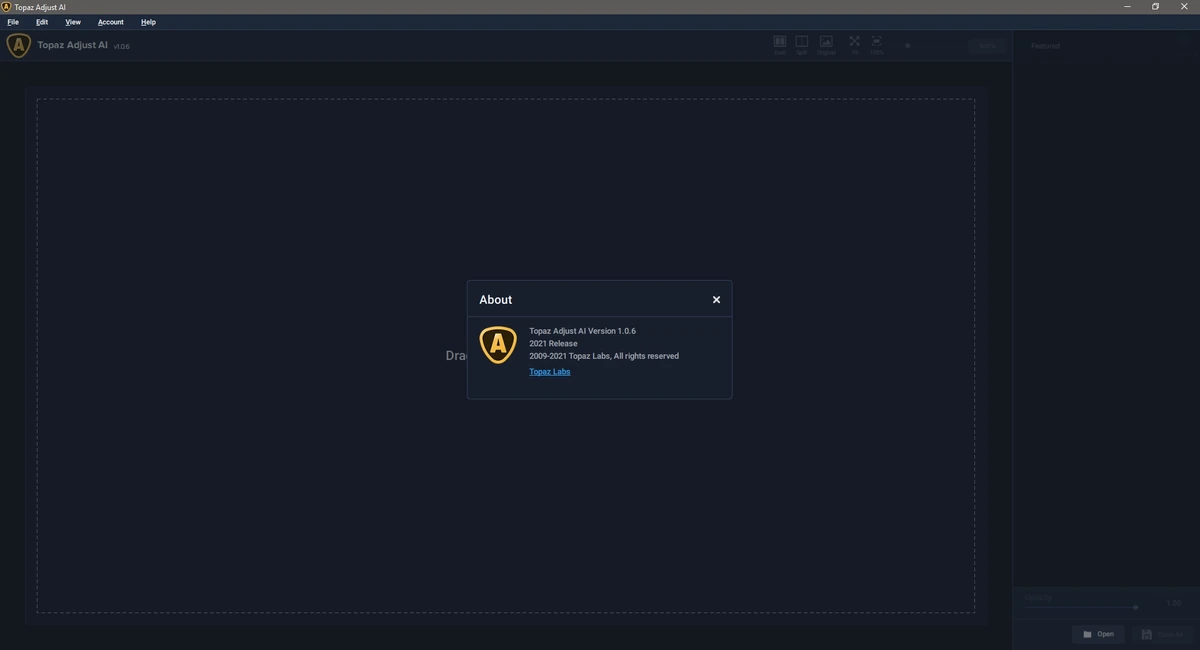Click the Save As button
This screenshot has height=650, width=1200.
[x=1162, y=634]
